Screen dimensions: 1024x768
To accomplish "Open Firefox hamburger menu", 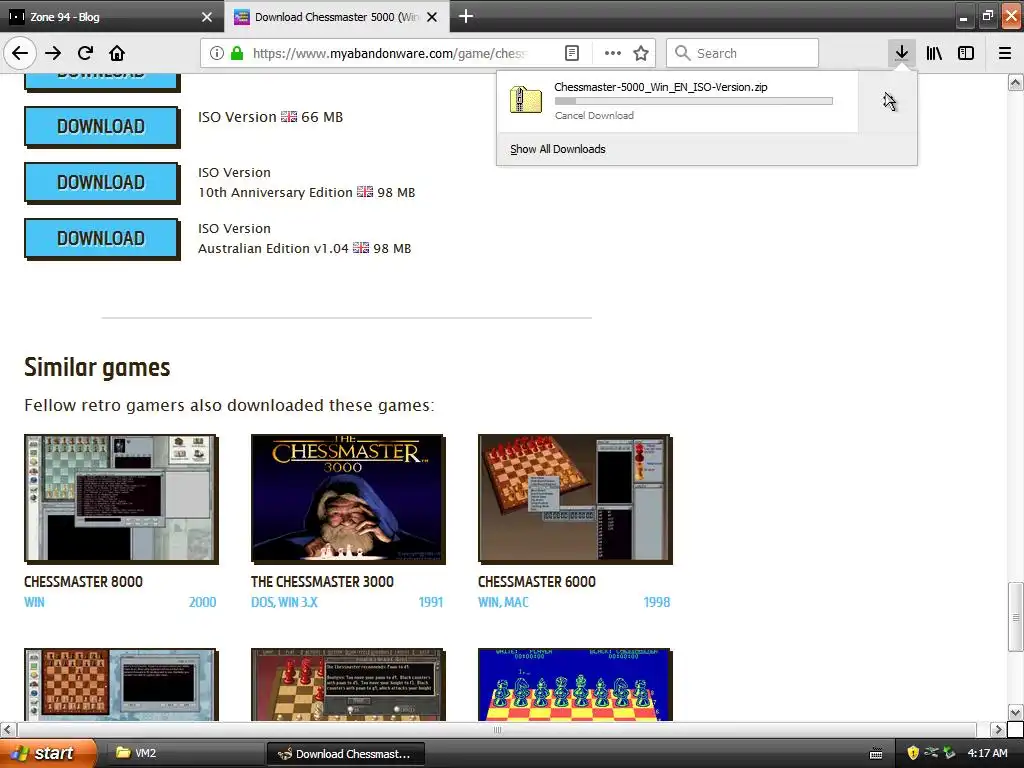I will (x=1004, y=53).
